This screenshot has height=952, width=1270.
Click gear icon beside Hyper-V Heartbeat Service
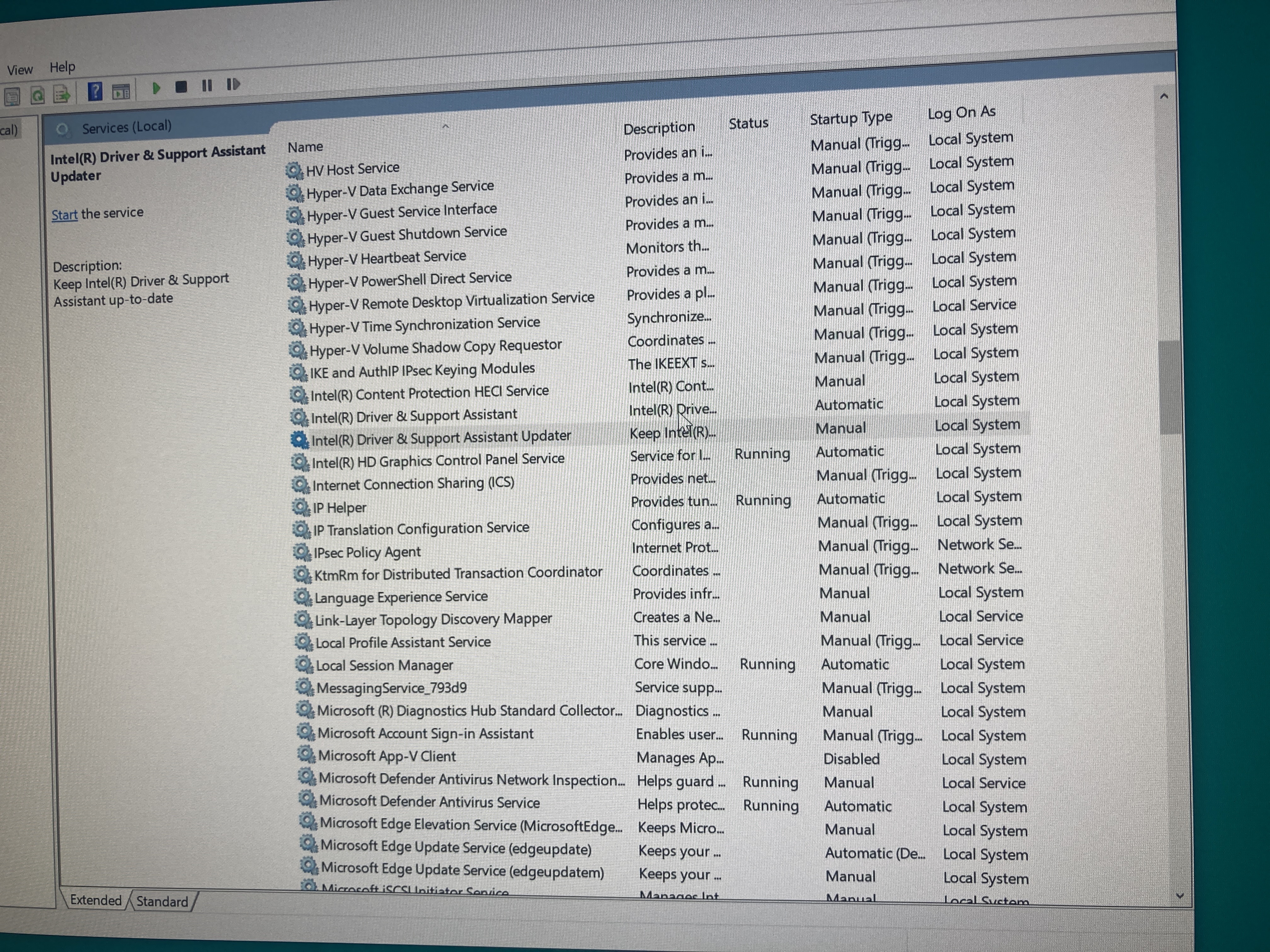[x=296, y=260]
